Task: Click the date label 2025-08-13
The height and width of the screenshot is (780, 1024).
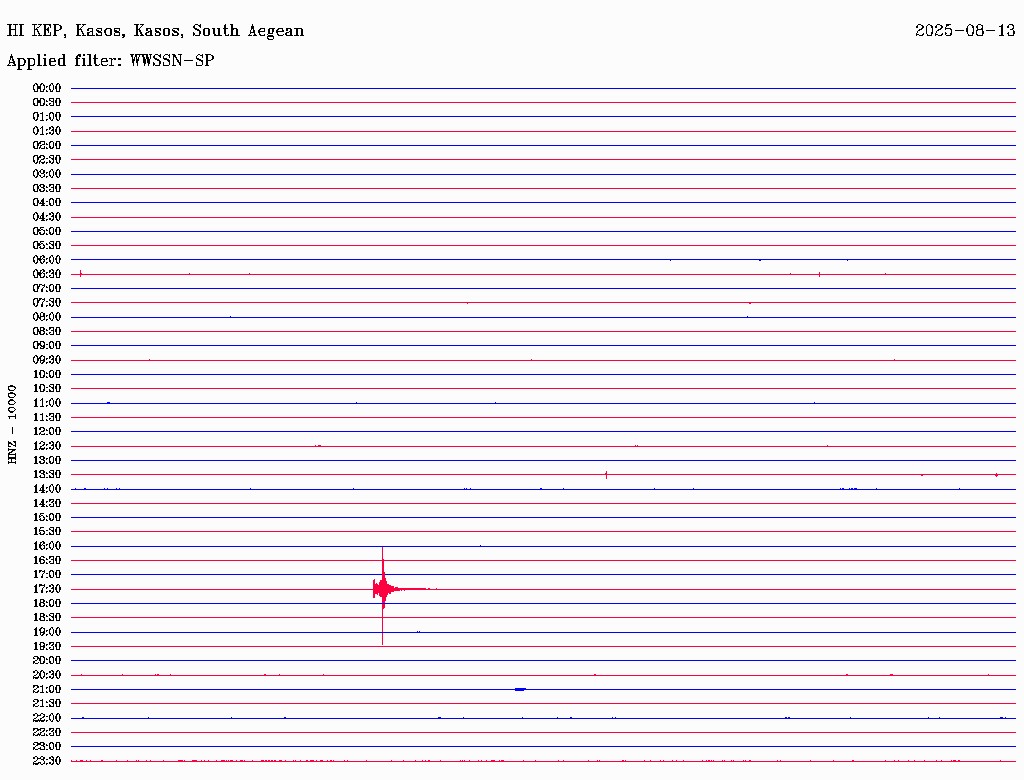Action: pyautogui.click(x=965, y=30)
